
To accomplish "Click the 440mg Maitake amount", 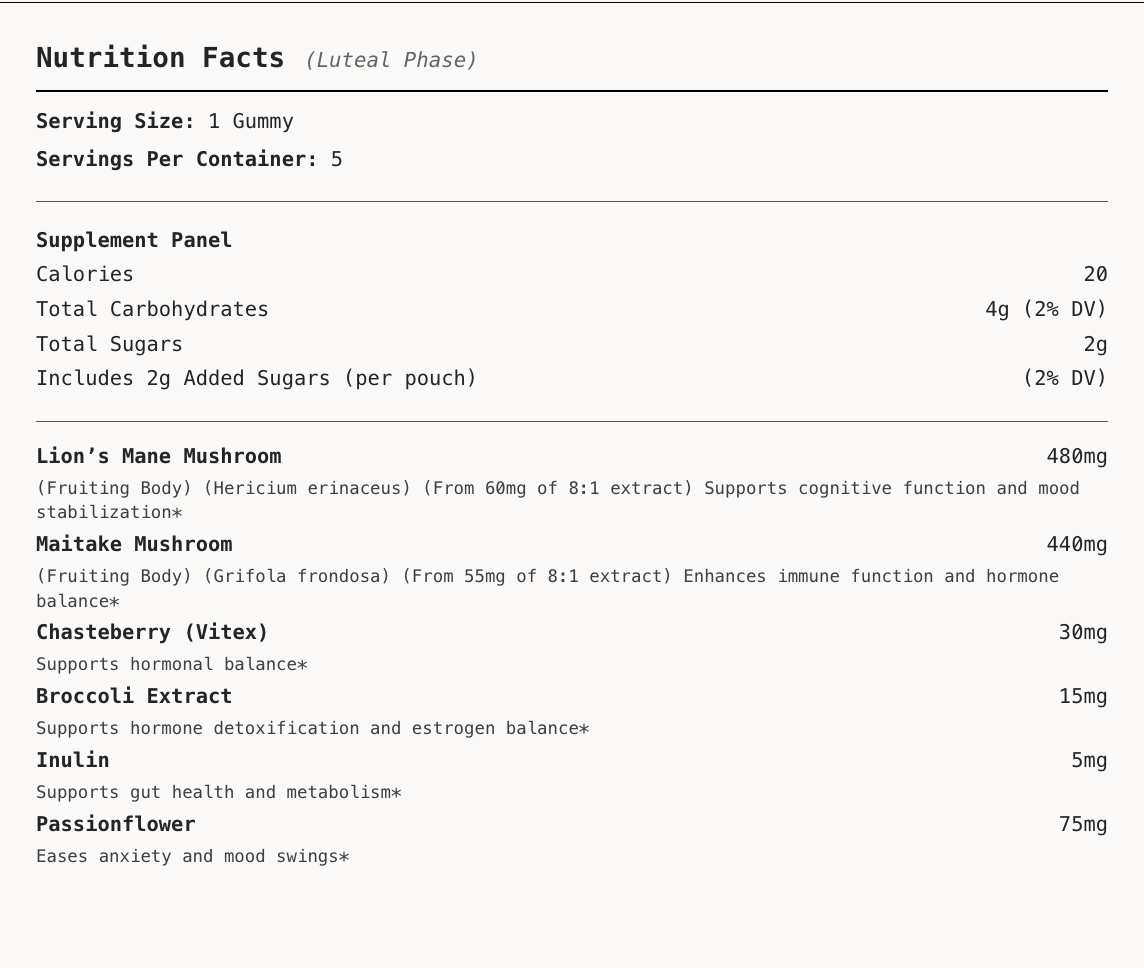I will [1077, 544].
